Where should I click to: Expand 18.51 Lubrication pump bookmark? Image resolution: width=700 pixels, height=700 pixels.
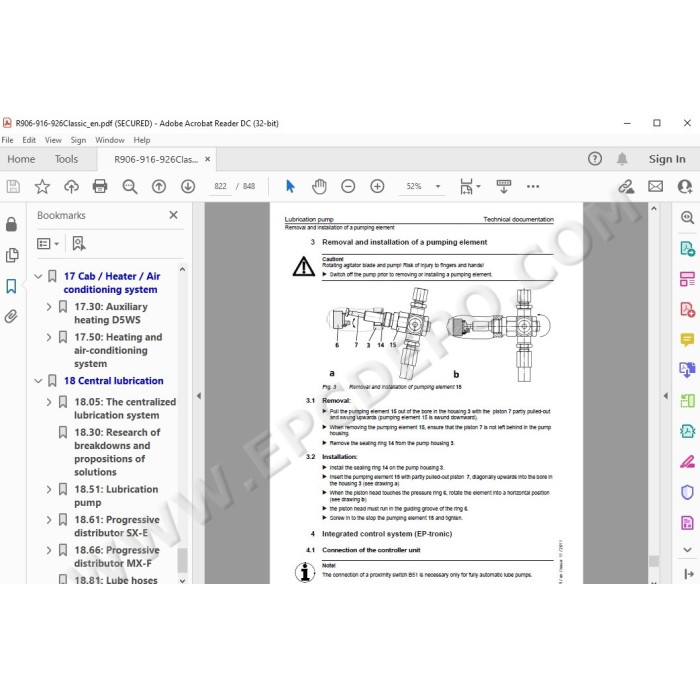coord(49,489)
